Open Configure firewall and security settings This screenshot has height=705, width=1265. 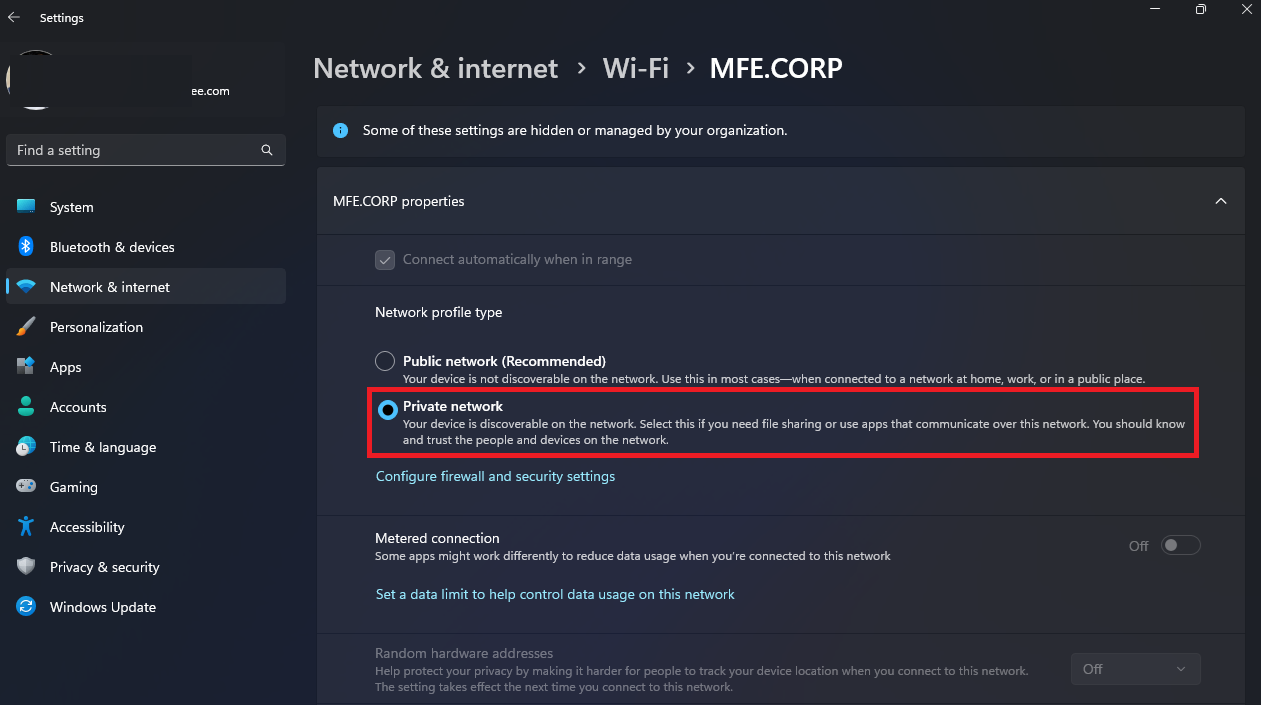click(x=495, y=476)
